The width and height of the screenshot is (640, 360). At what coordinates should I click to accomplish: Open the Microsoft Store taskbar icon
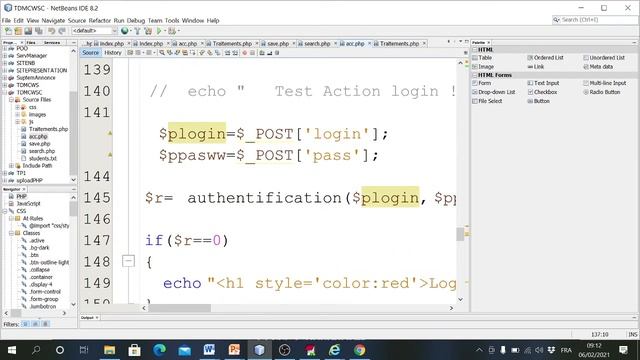(x=134, y=350)
